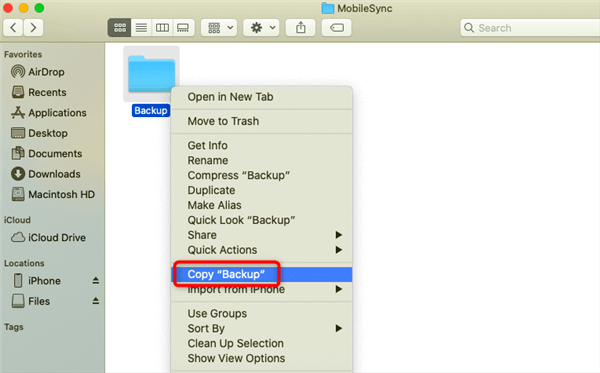The image size is (600, 373).
Task: Go forward with the right chevron button
Action: click(x=33, y=28)
